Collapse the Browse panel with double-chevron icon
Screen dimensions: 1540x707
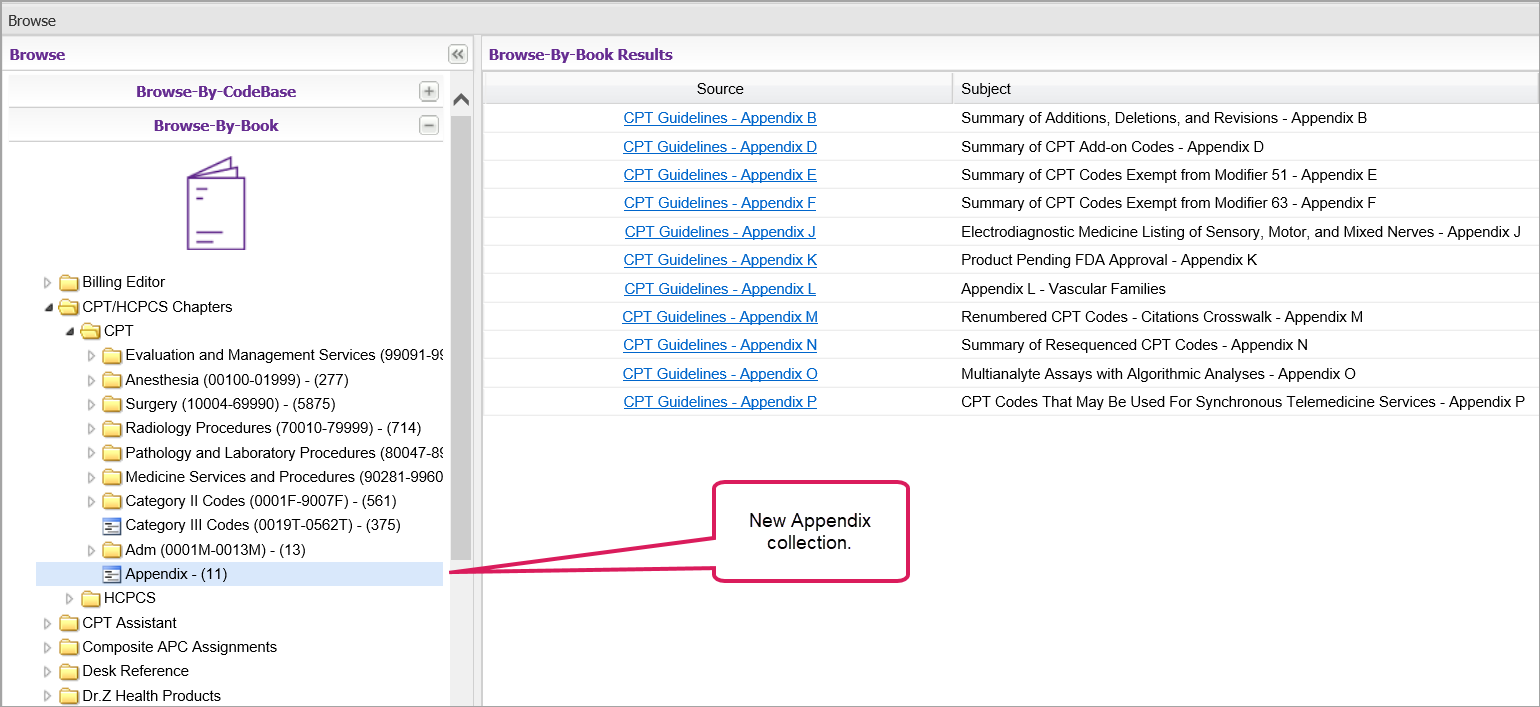tap(457, 55)
